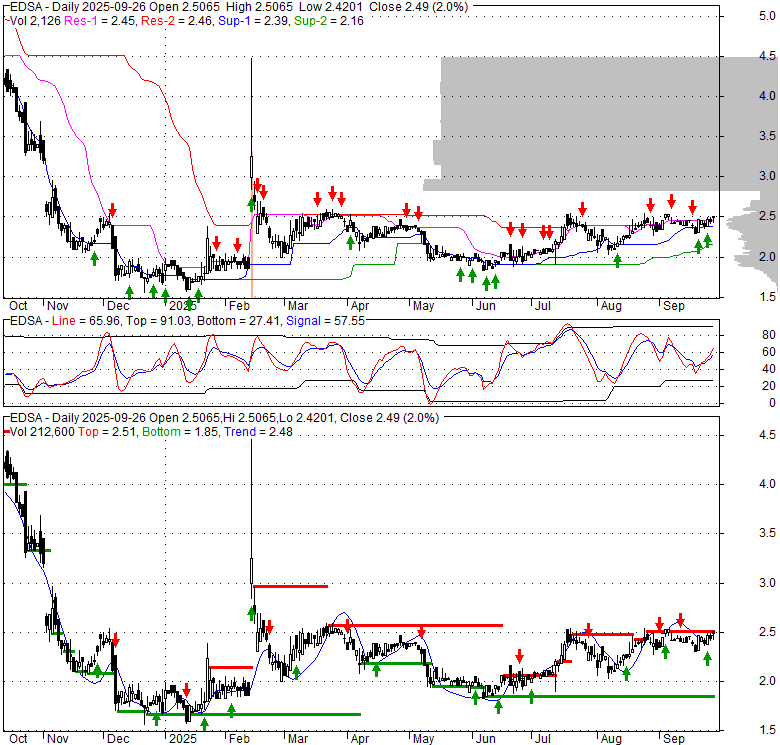Click the Line = 65.96 oscillator label

[86, 321]
